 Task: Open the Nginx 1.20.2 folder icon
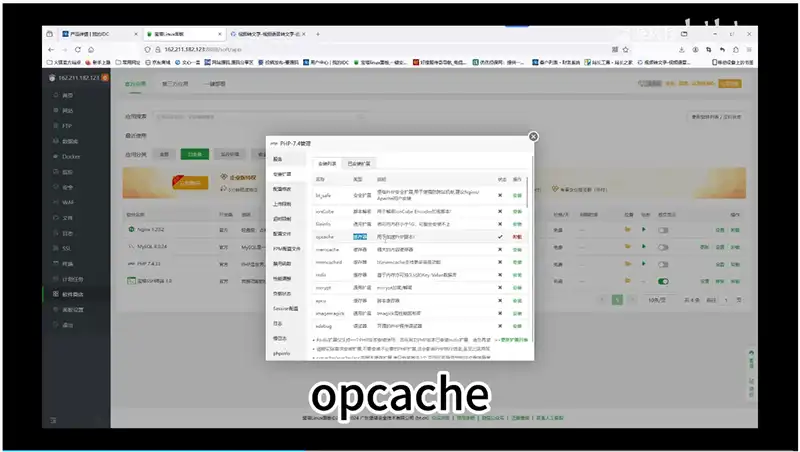[x=627, y=229]
